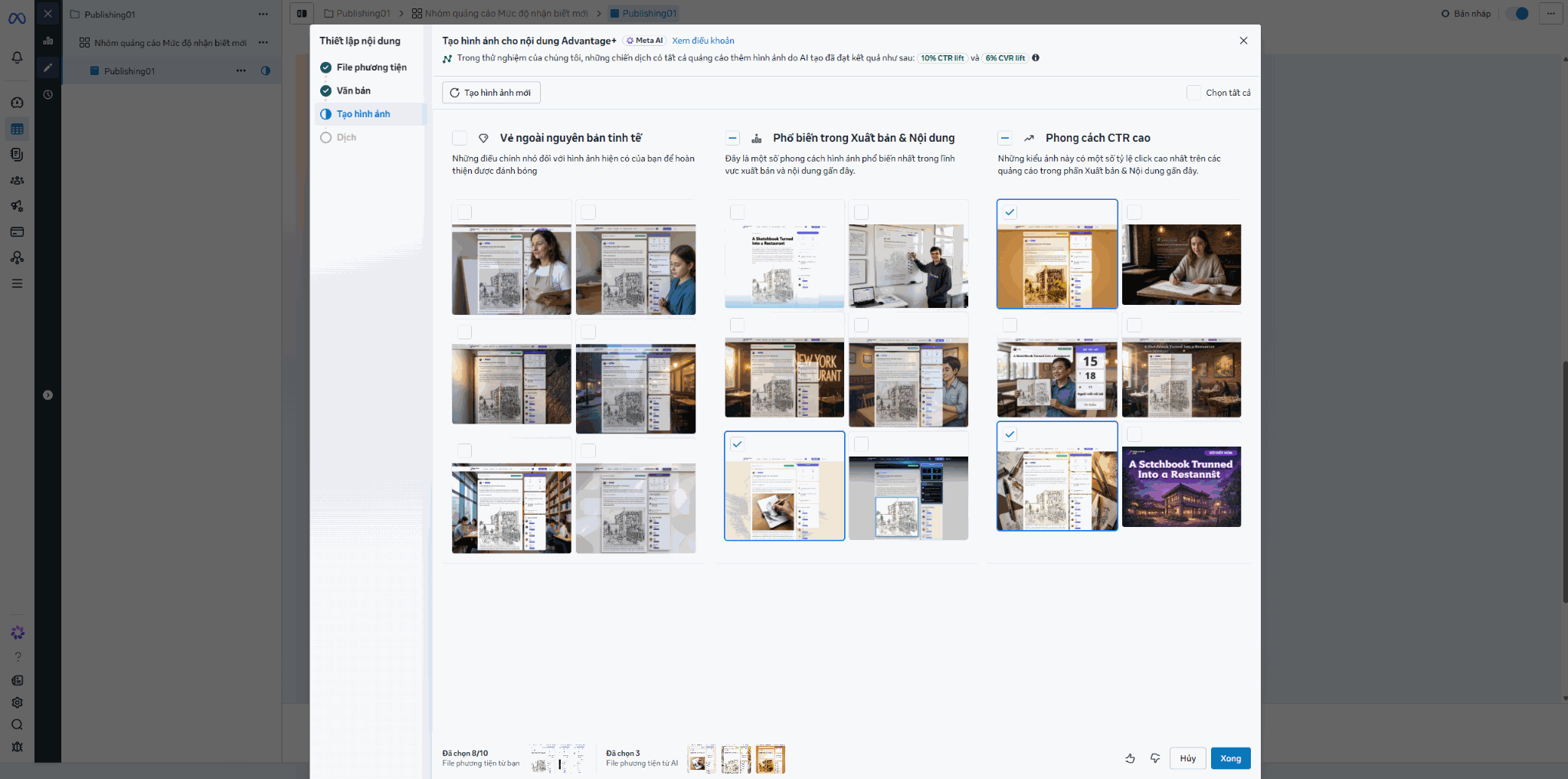The height and width of the screenshot is (779, 1568).
Task: Click the page vertical scrollbar on the right
Action: click(x=1564, y=481)
